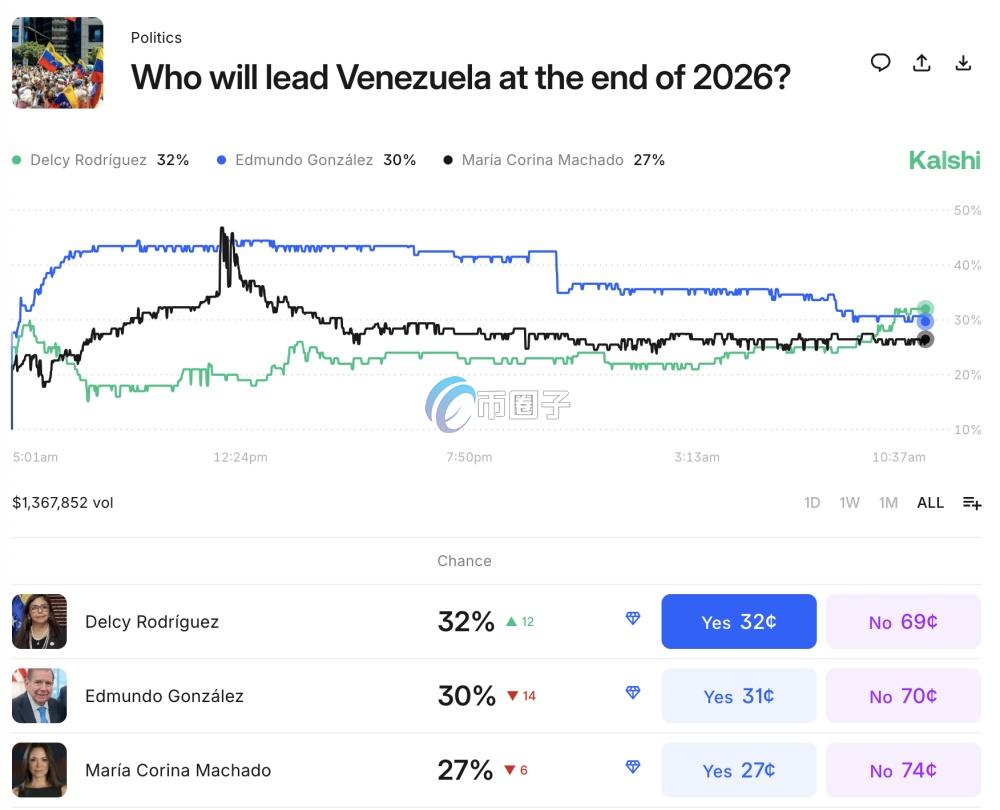The image size is (1000, 810).
Task: Switch chart to 1M range
Action: [888, 503]
